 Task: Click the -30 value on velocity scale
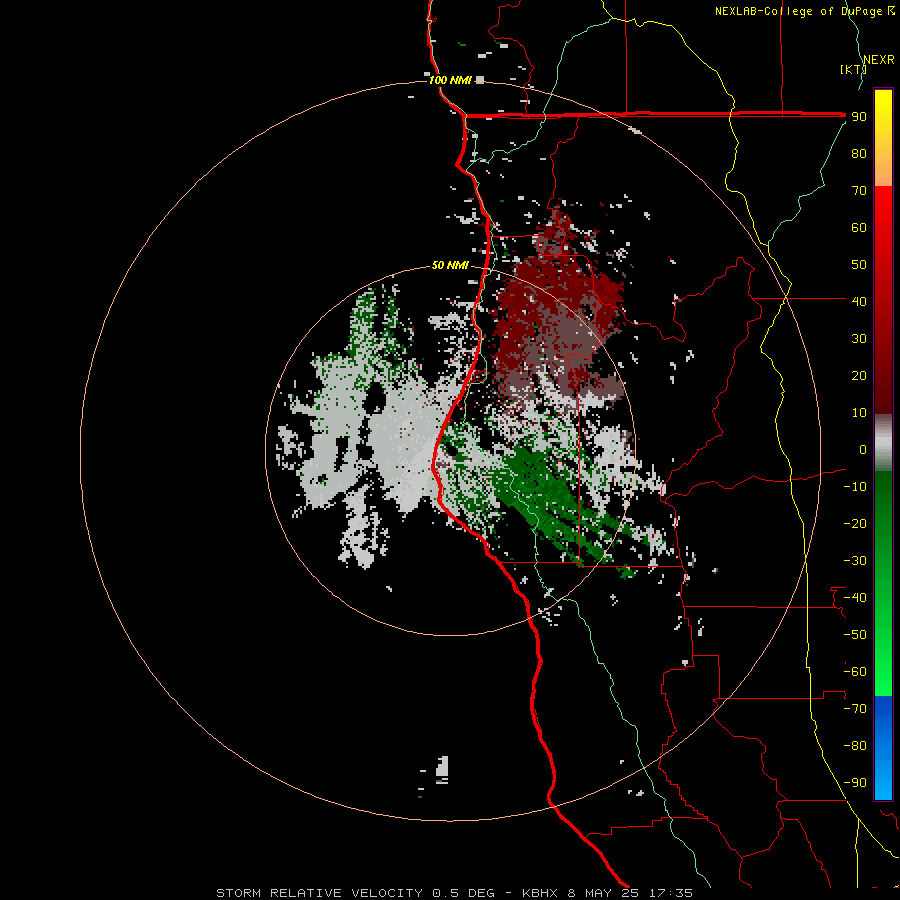click(x=855, y=561)
